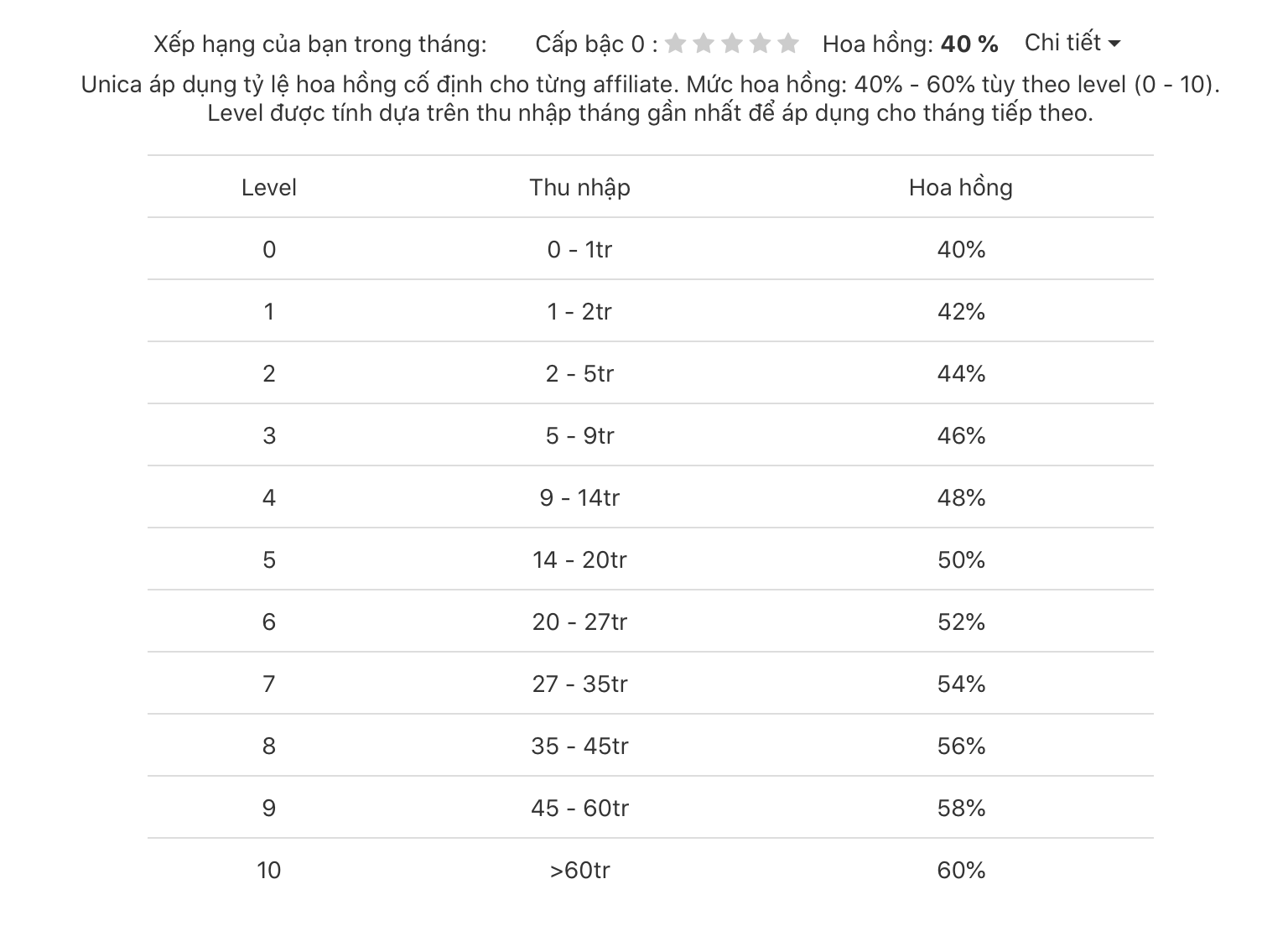This screenshot has height=931, width=1288.
Task: Click the 27 - 35tr income cell
Action: pyautogui.click(x=579, y=684)
